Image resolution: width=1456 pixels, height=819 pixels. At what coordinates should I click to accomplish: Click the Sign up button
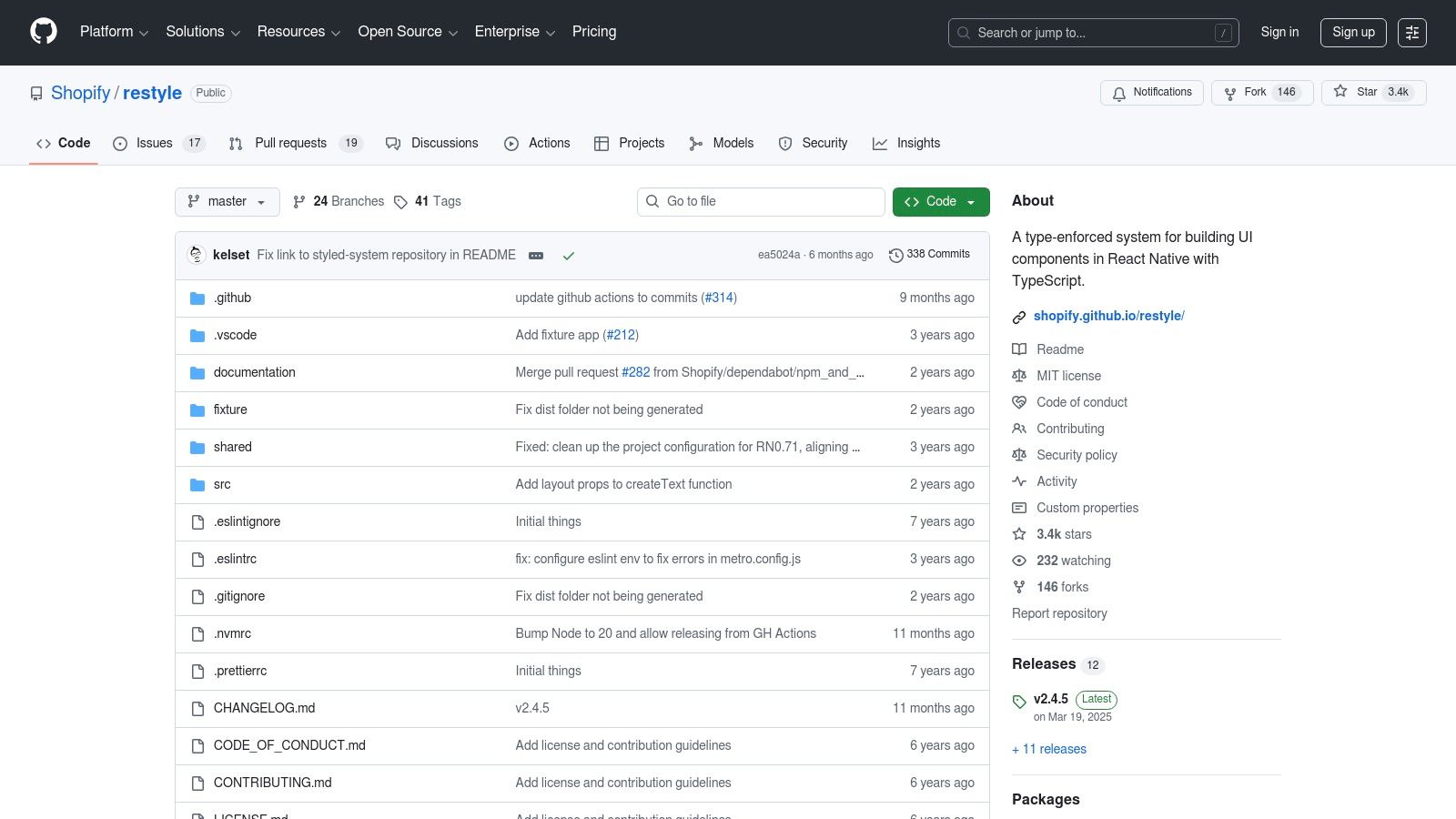(x=1353, y=32)
